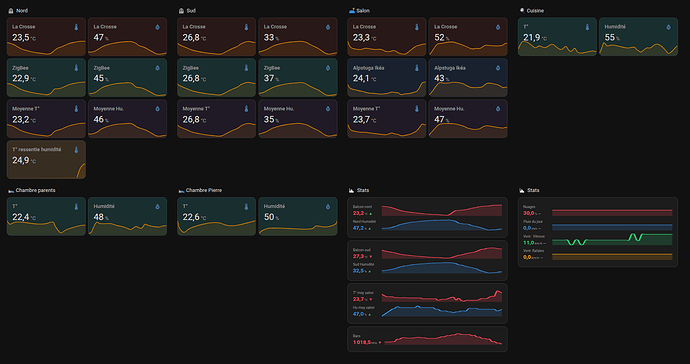Click the Vent: Rafales 0,0 value
This screenshot has width=690, height=364.
coord(527,257)
